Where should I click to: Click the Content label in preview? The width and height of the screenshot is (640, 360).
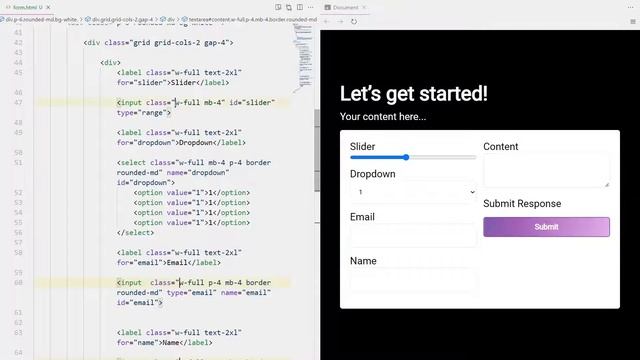pos(500,147)
